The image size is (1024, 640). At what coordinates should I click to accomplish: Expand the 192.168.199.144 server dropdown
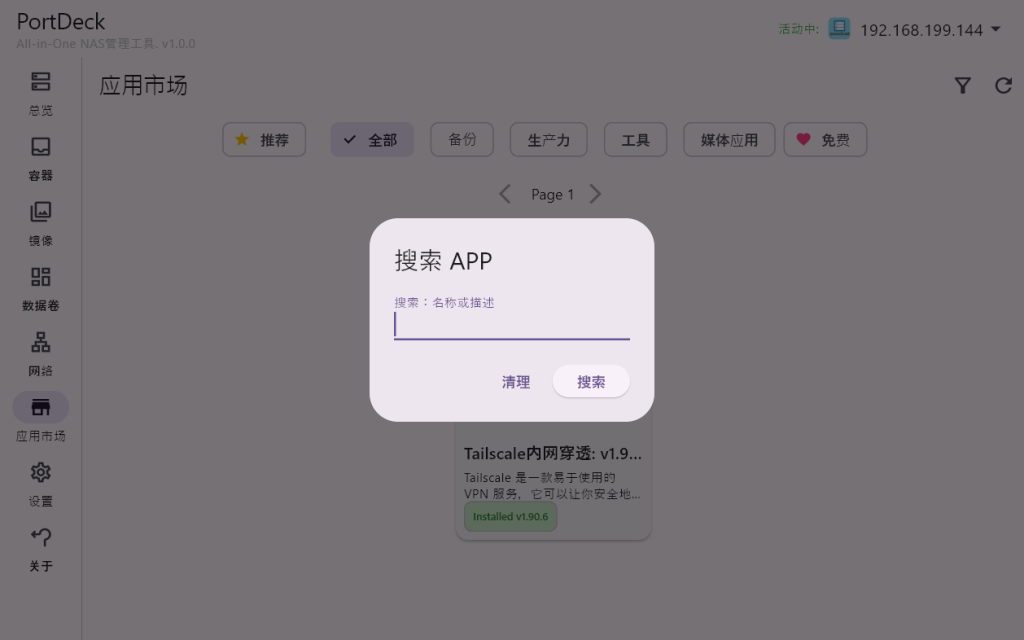(995, 30)
